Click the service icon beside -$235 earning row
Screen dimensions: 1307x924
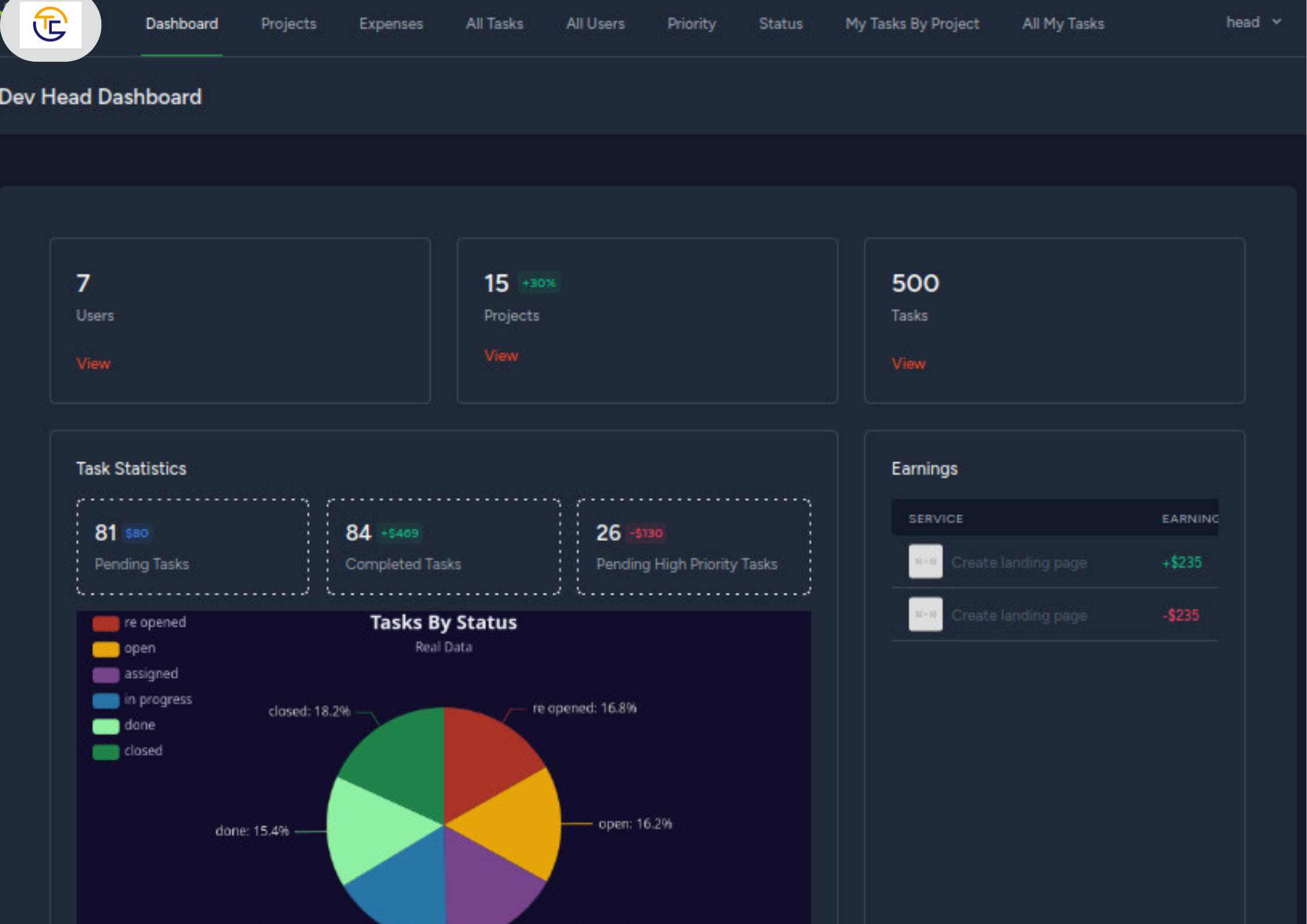click(x=925, y=614)
